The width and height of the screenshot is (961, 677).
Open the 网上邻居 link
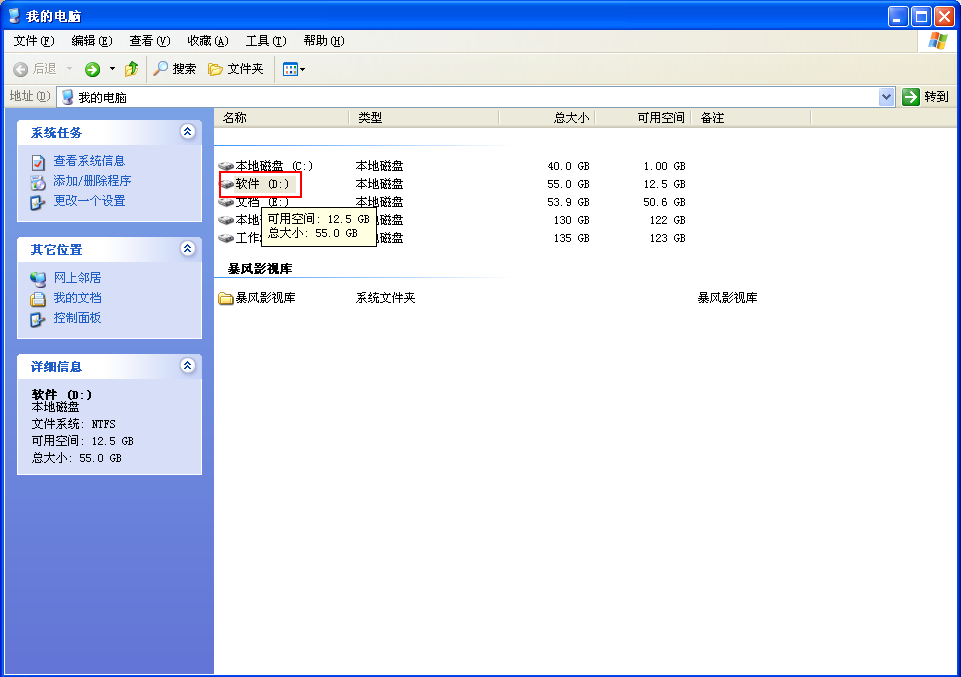pos(77,278)
